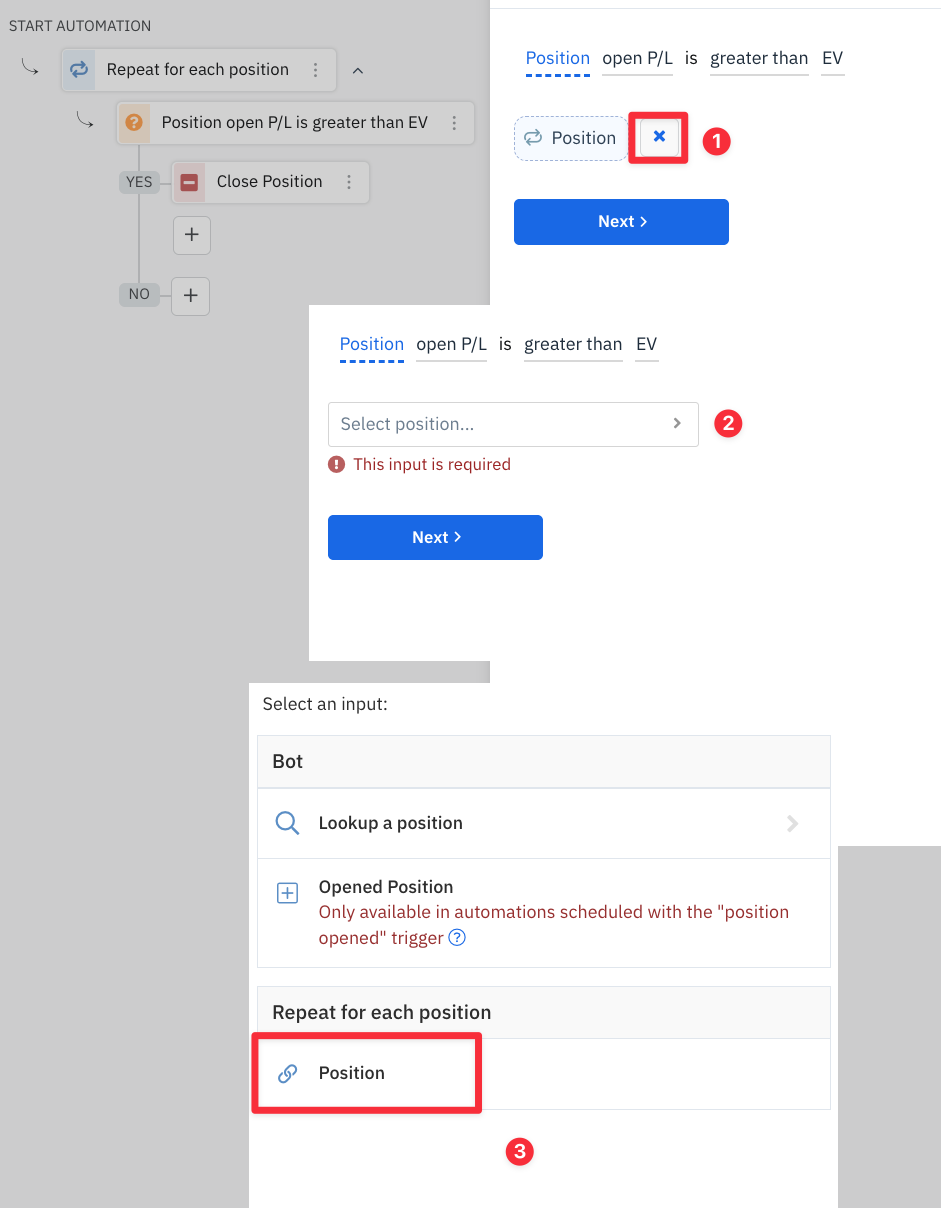Open the Select position dropdown field
This screenshot has width=941, height=1208.
pos(512,424)
